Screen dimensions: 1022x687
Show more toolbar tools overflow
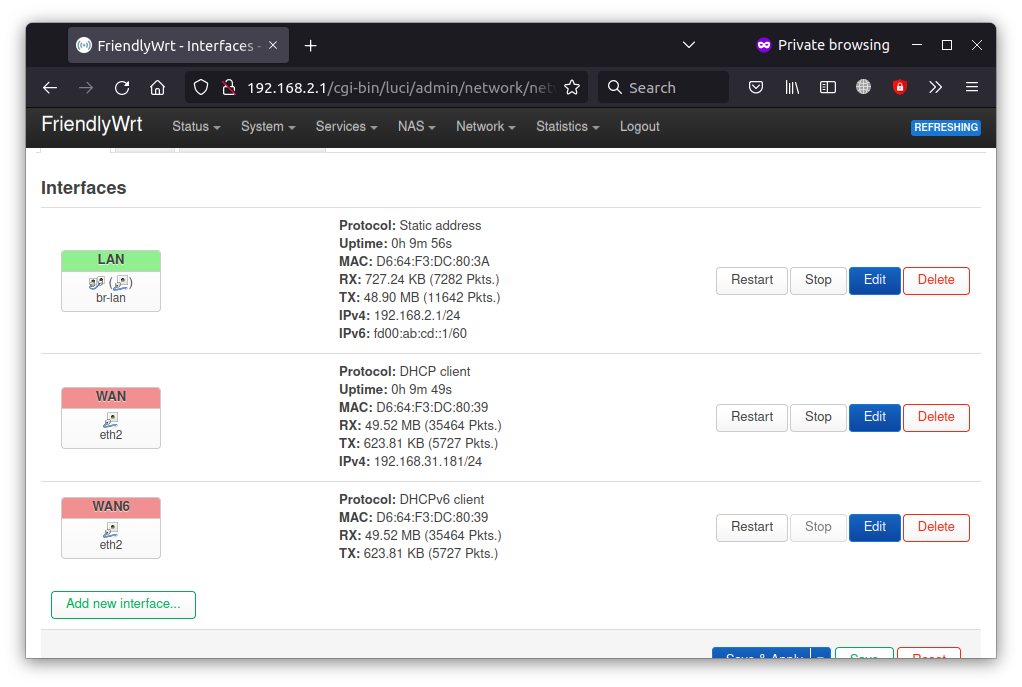pyautogui.click(x=935, y=87)
